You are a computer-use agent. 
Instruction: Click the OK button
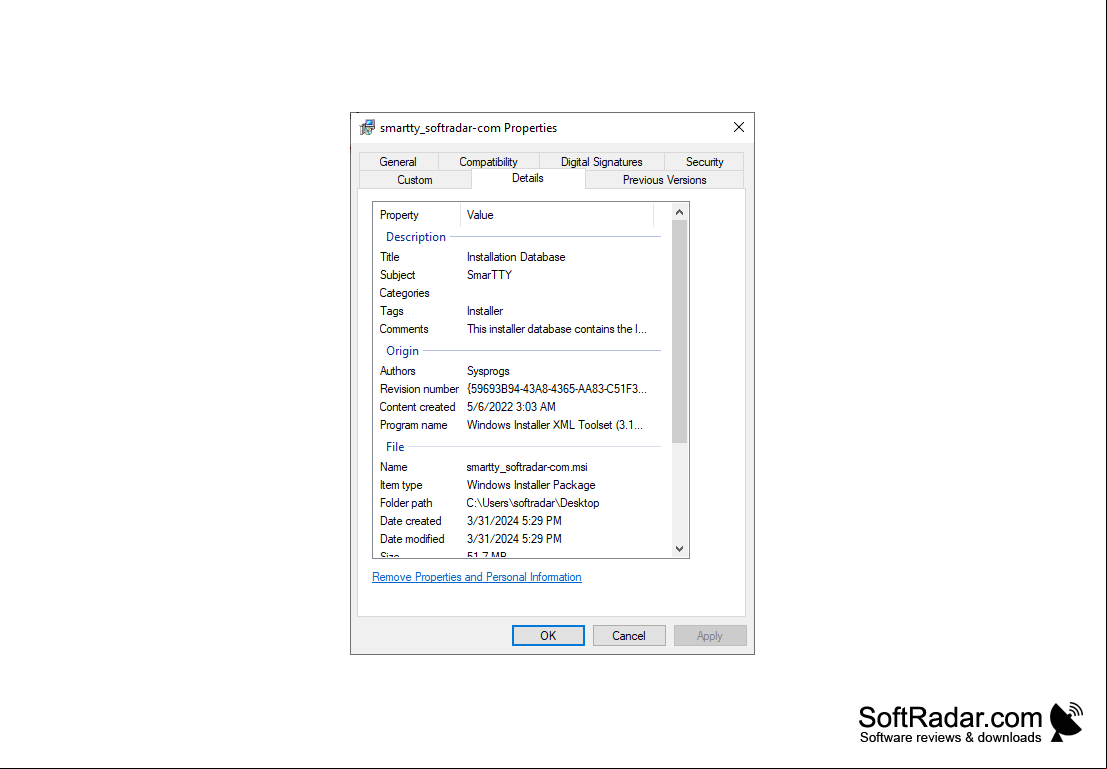[548, 636]
